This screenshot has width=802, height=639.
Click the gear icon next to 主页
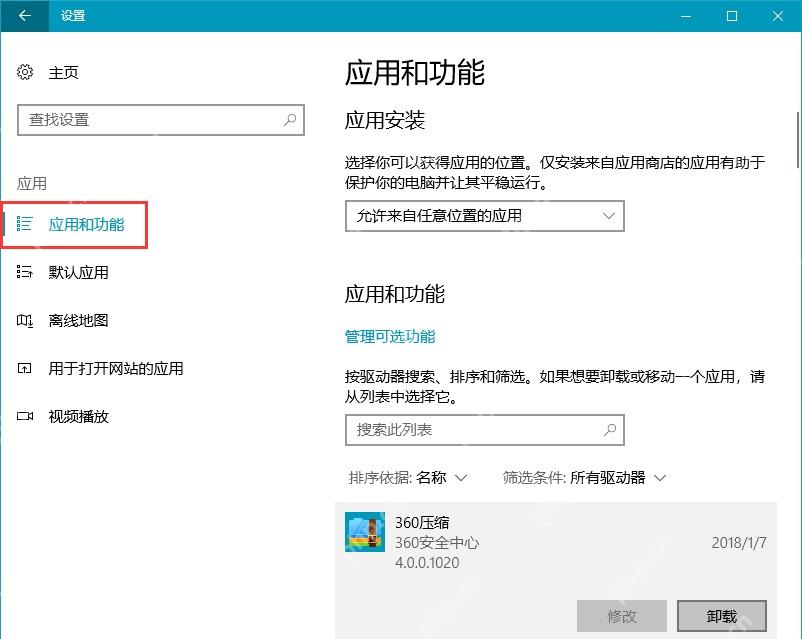coord(25,72)
